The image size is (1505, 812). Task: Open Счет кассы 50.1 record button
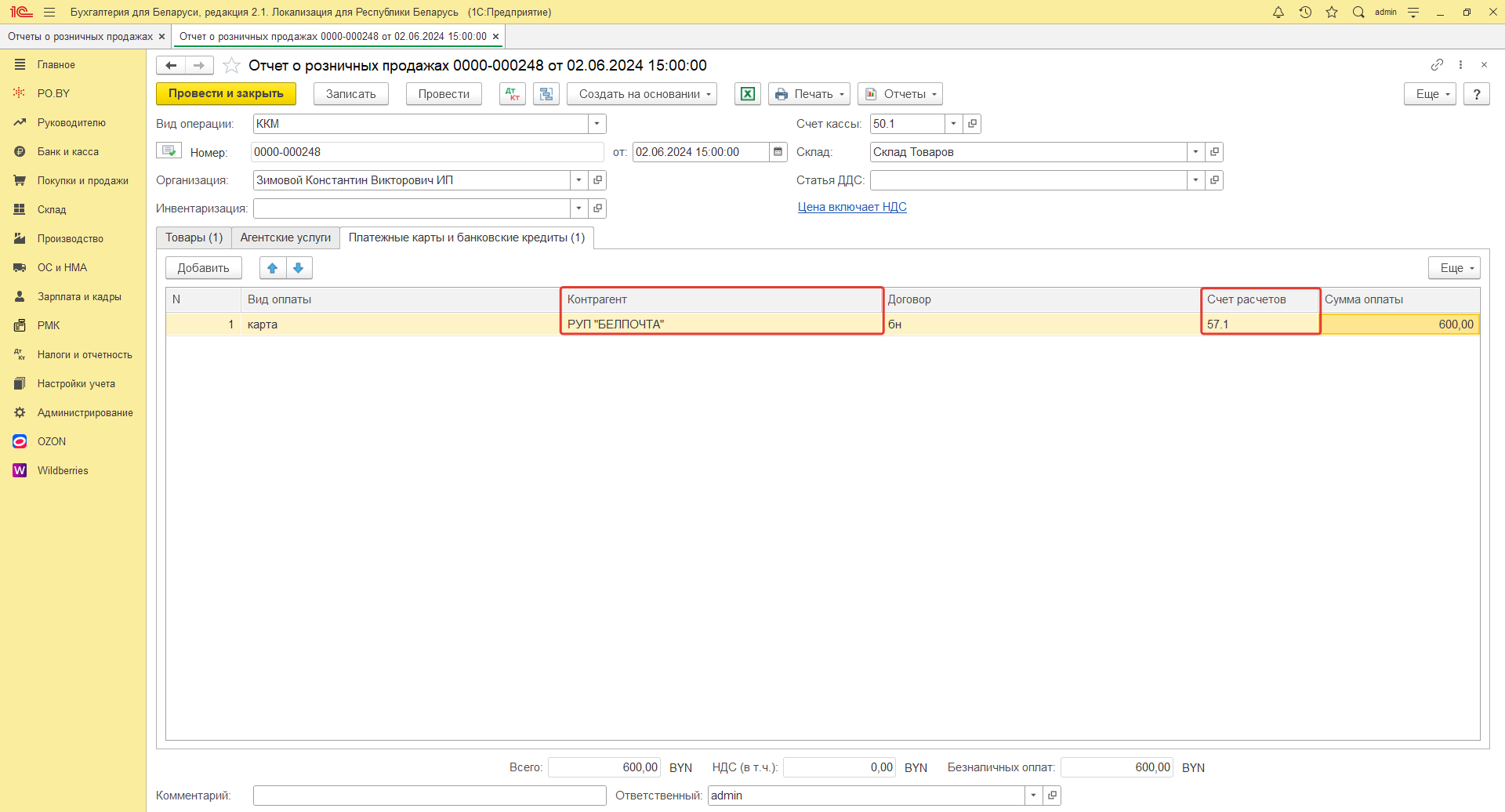pyautogui.click(x=972, y=124)
